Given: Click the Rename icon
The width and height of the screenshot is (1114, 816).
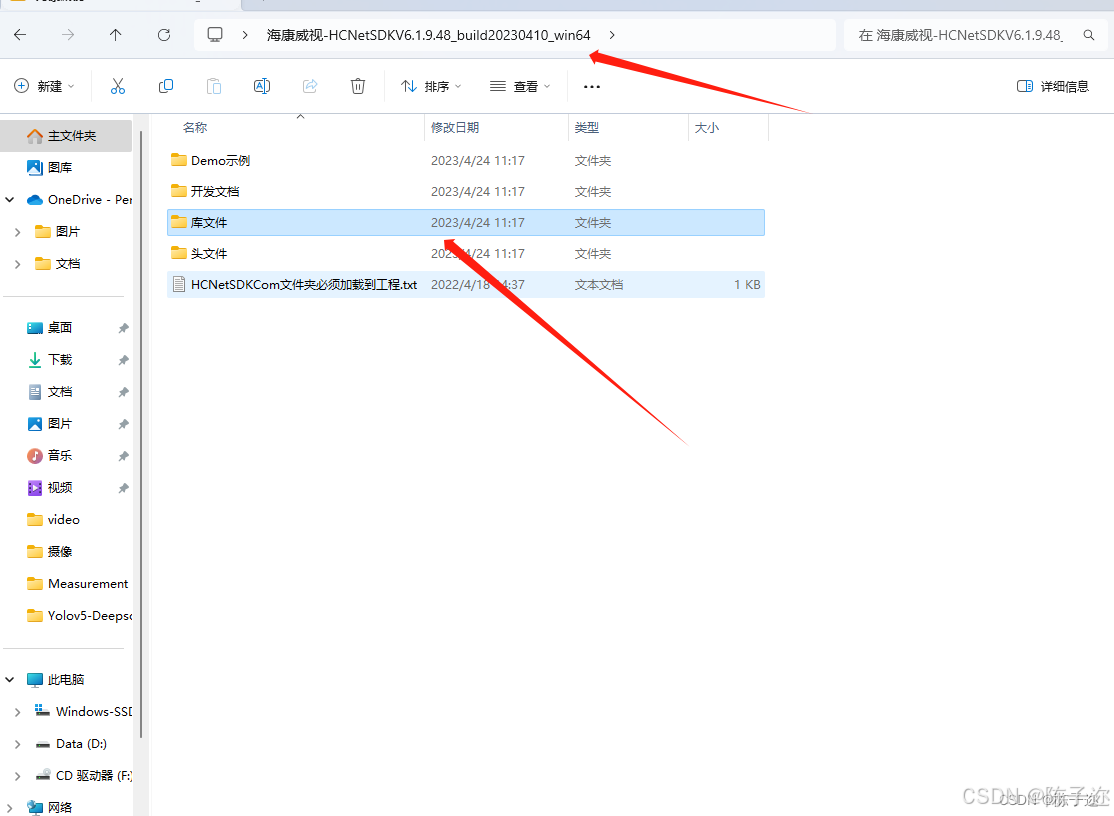Looking at the screenshot, I should 261,86.
